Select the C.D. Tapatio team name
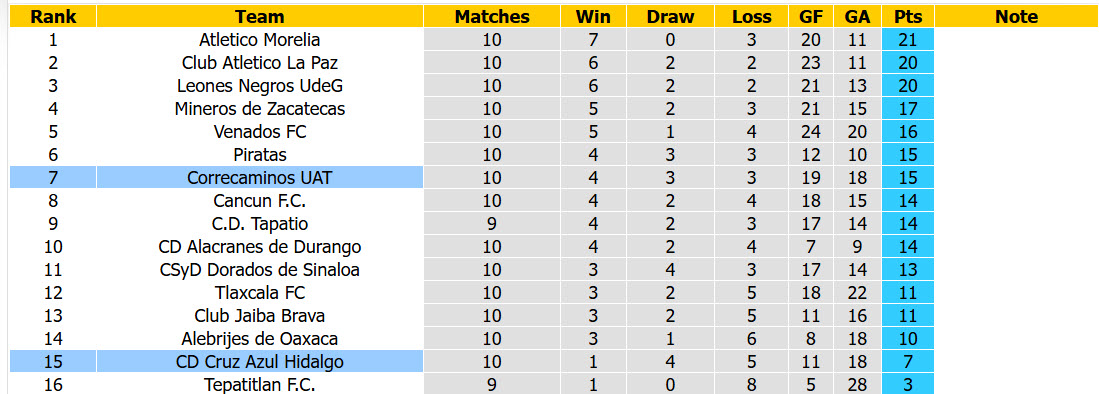Viewport: 1099px width, 394px height. point(260,224)
